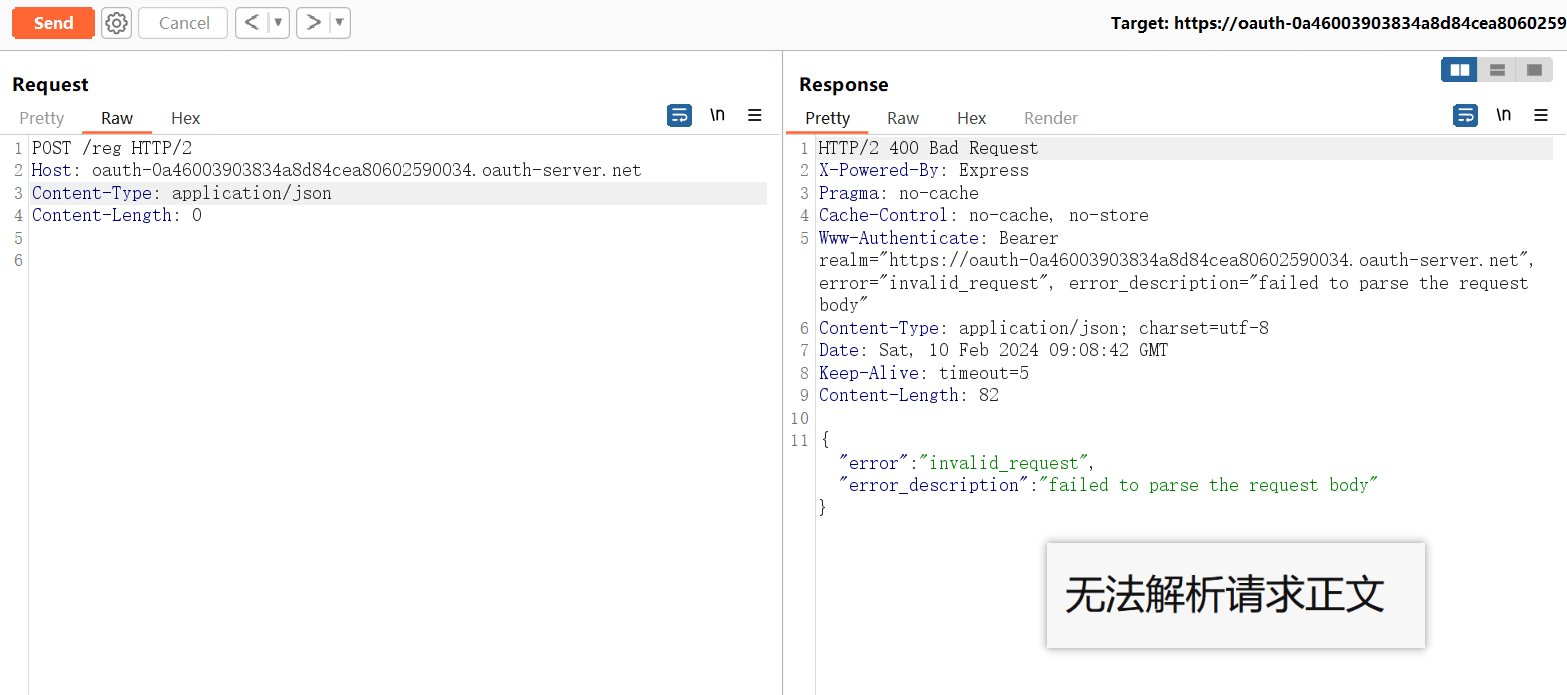Expand the forward history dropdown arrow
1567x695 pixels.
coord(339,23)
